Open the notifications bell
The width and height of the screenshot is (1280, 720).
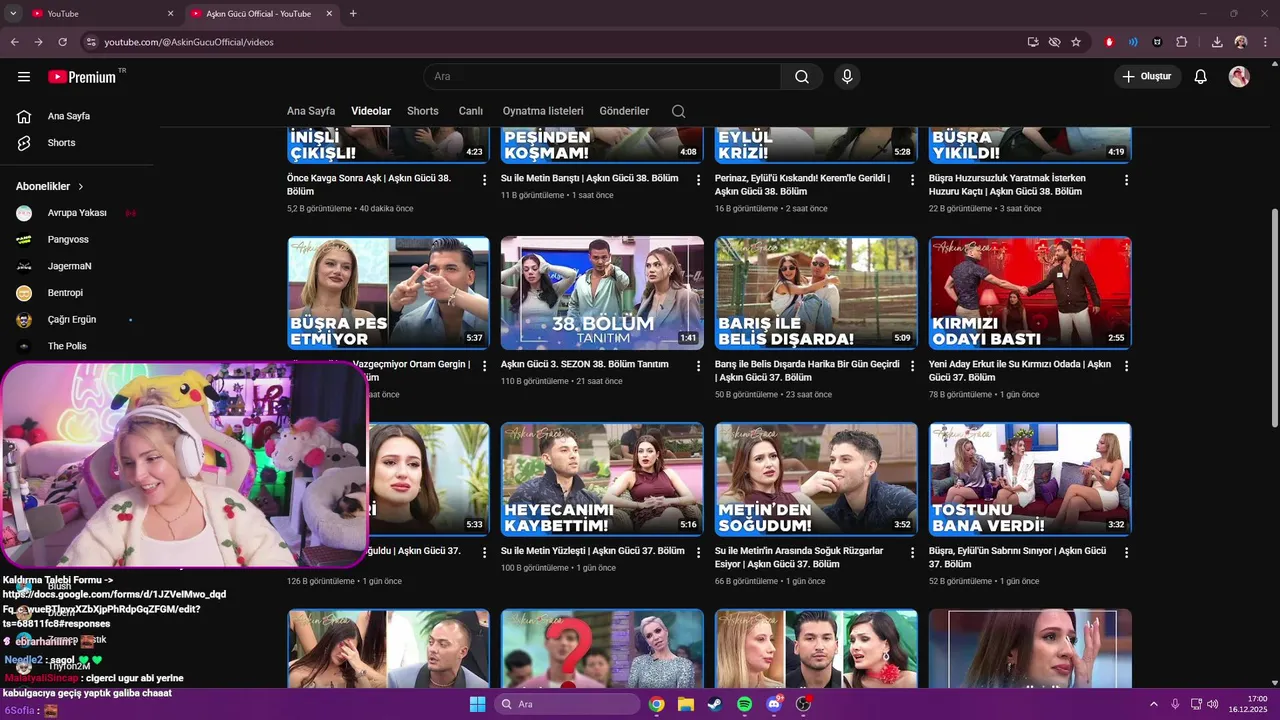(x=1201, y=77)
